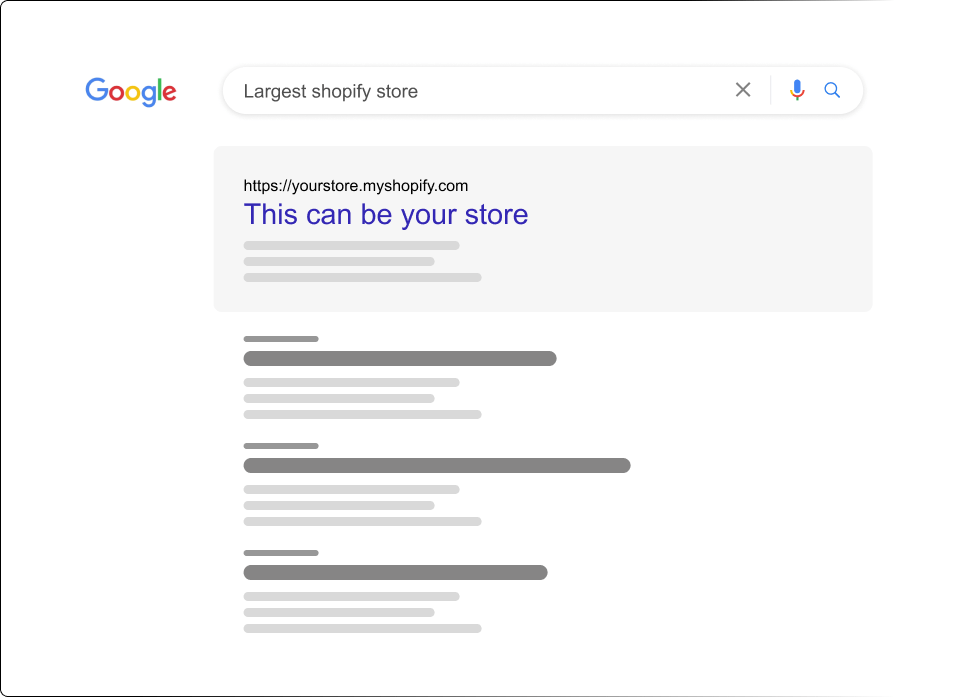The height and width of the screenshot is (697, 960).
Task: Click the blue magnifying glass search icon
Action: point(832,90)
